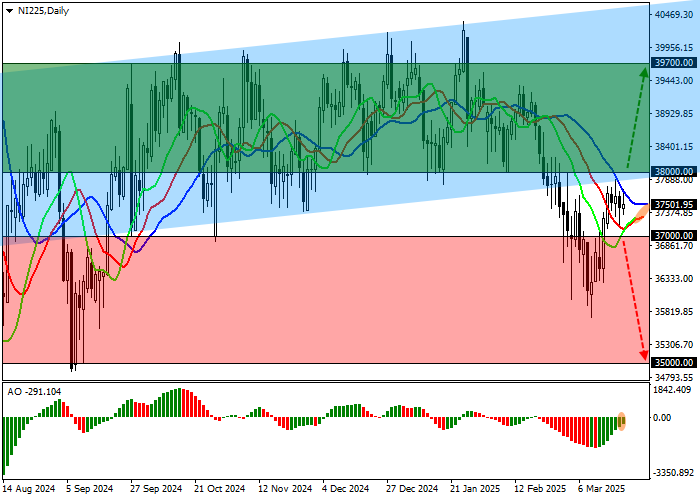
Task: Click the orange ellipse on AO histogram
Action: click(623, 421)
